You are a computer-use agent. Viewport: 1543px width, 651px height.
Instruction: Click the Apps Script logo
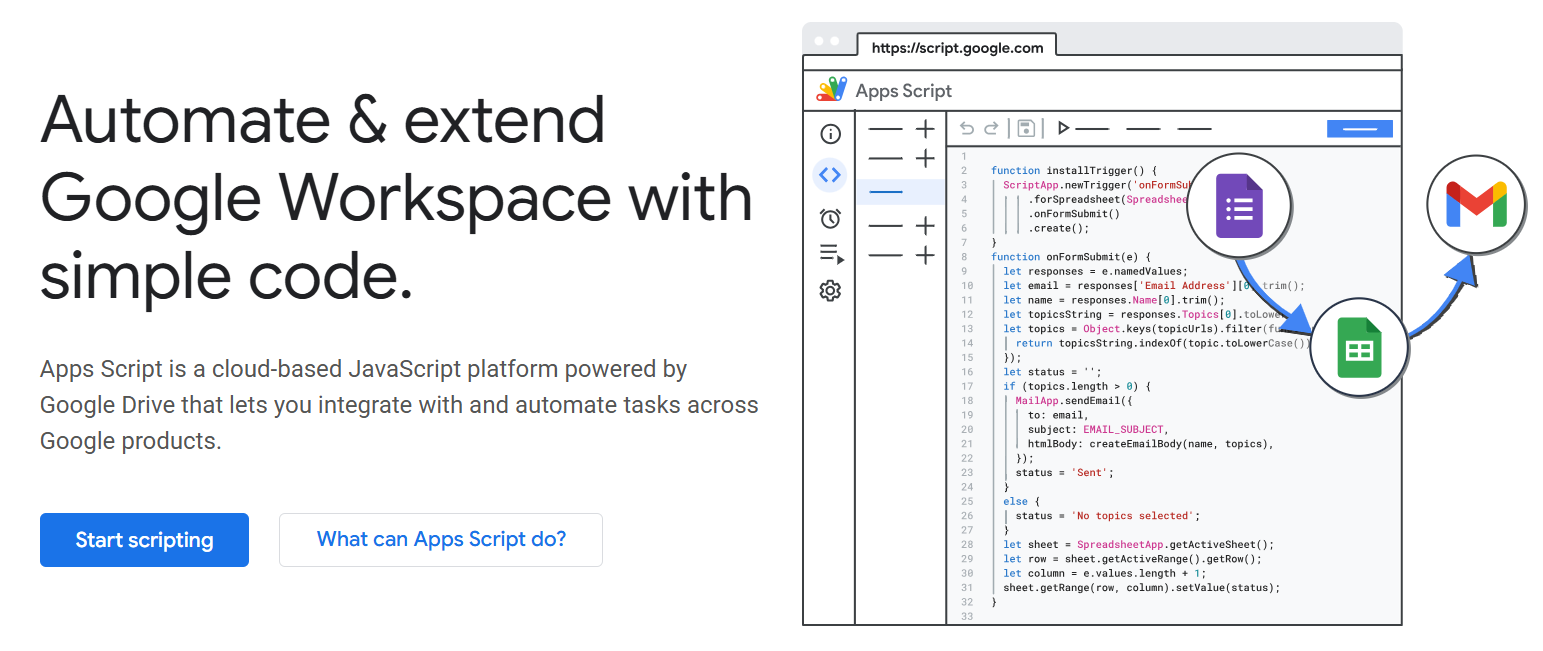[x=833, y=89]
